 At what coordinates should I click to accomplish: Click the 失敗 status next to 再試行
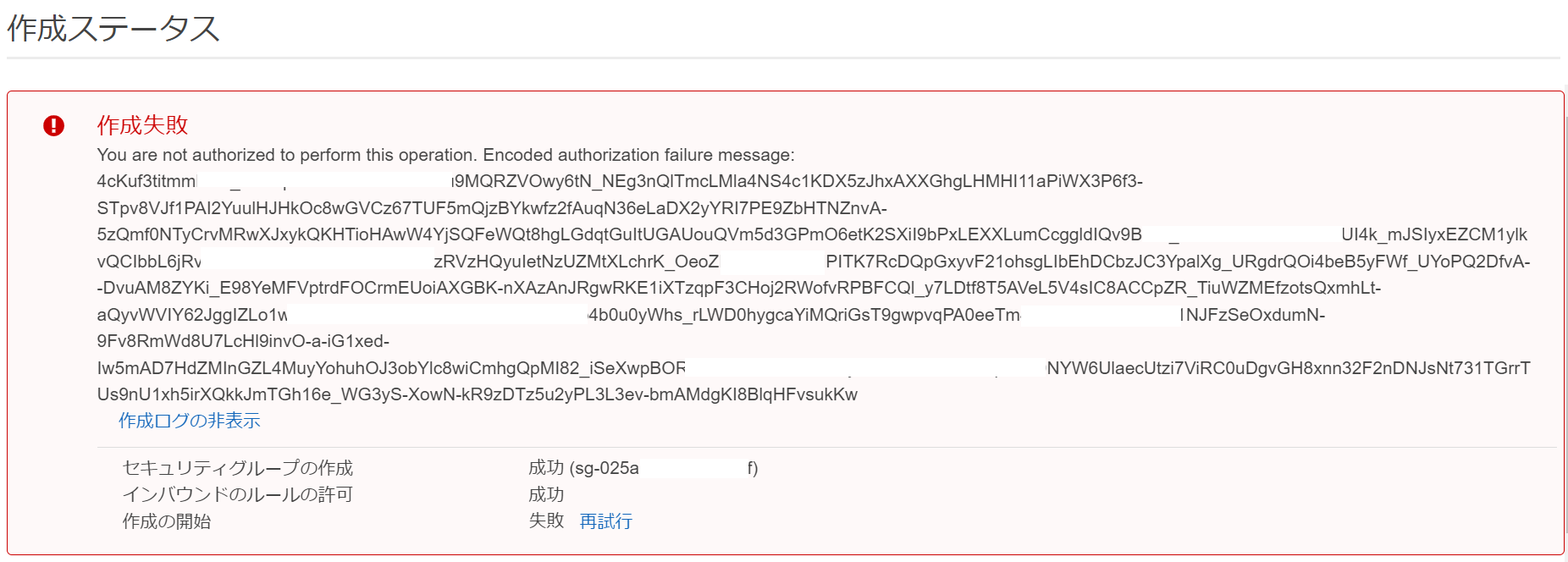(546, 521)
